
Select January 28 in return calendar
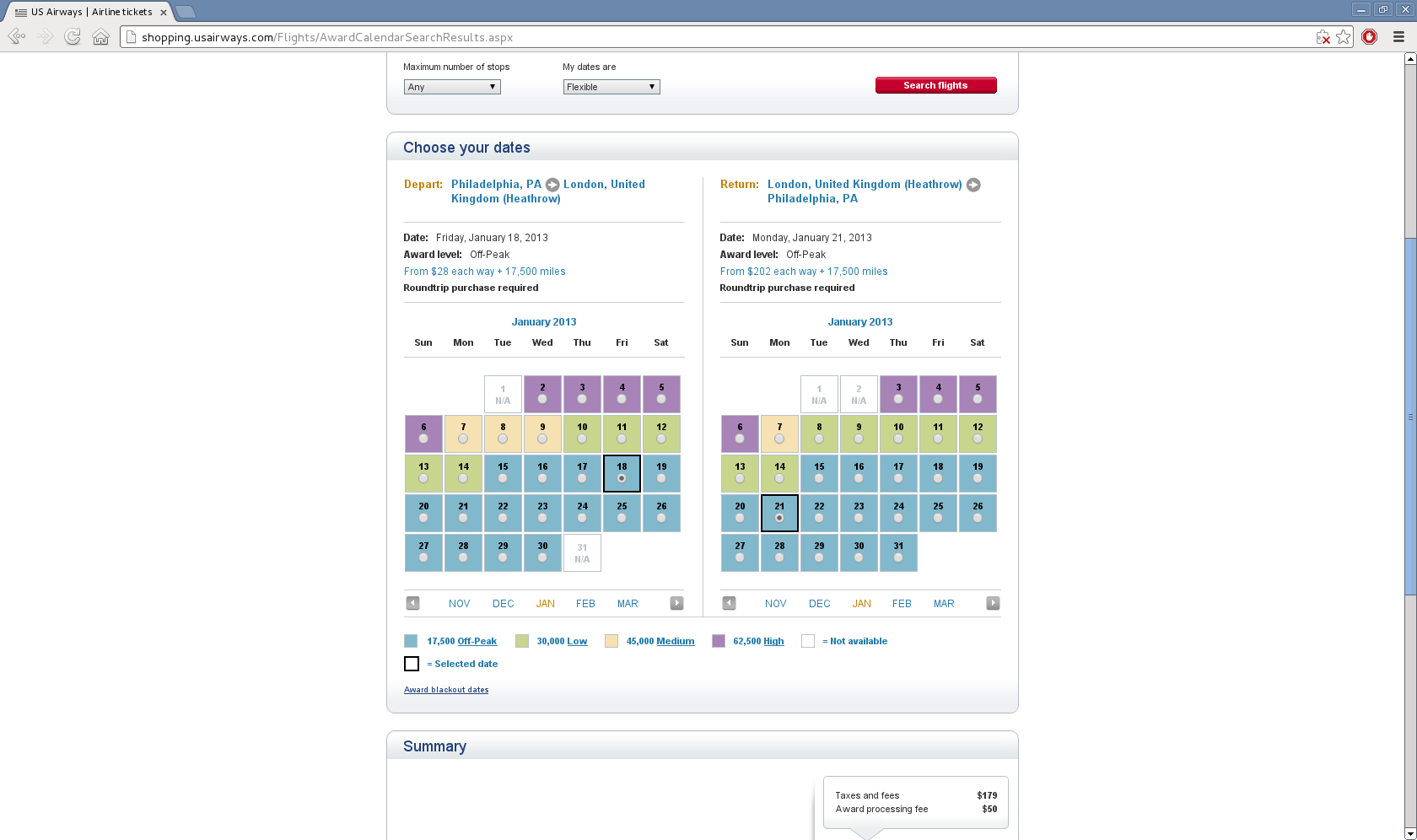(779, 557)
